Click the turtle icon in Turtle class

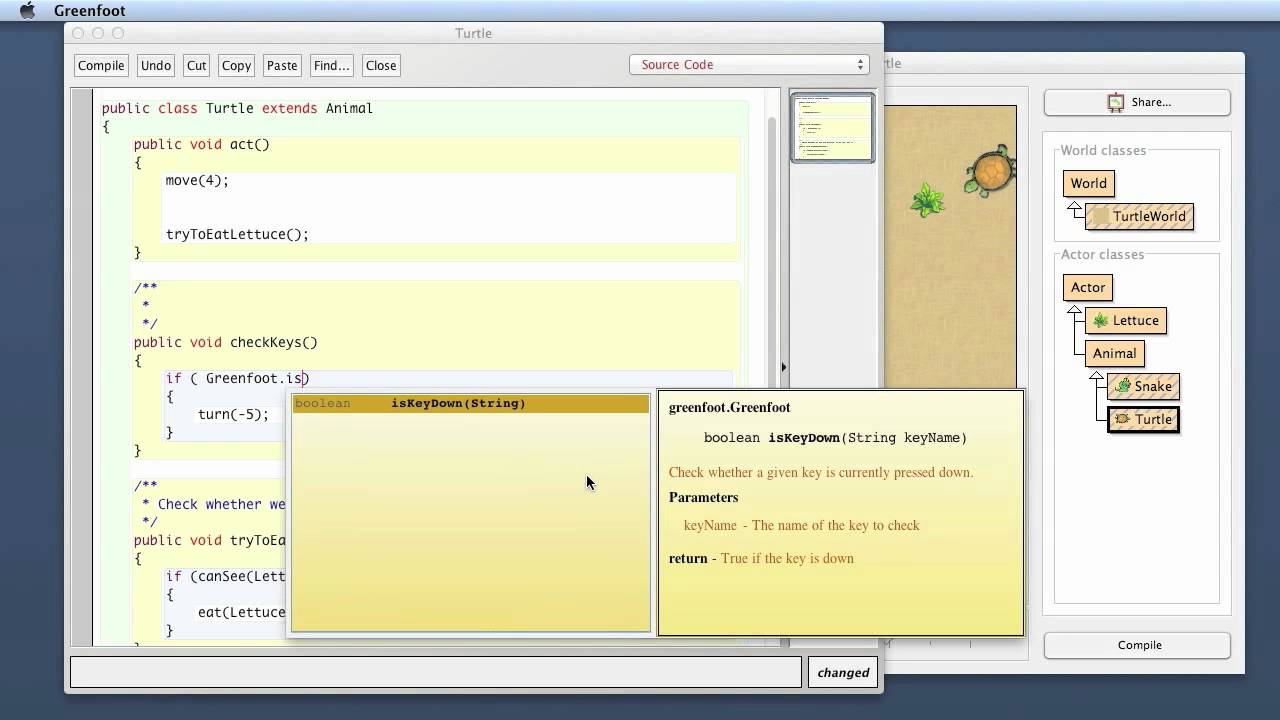[x=1123, y=419]
